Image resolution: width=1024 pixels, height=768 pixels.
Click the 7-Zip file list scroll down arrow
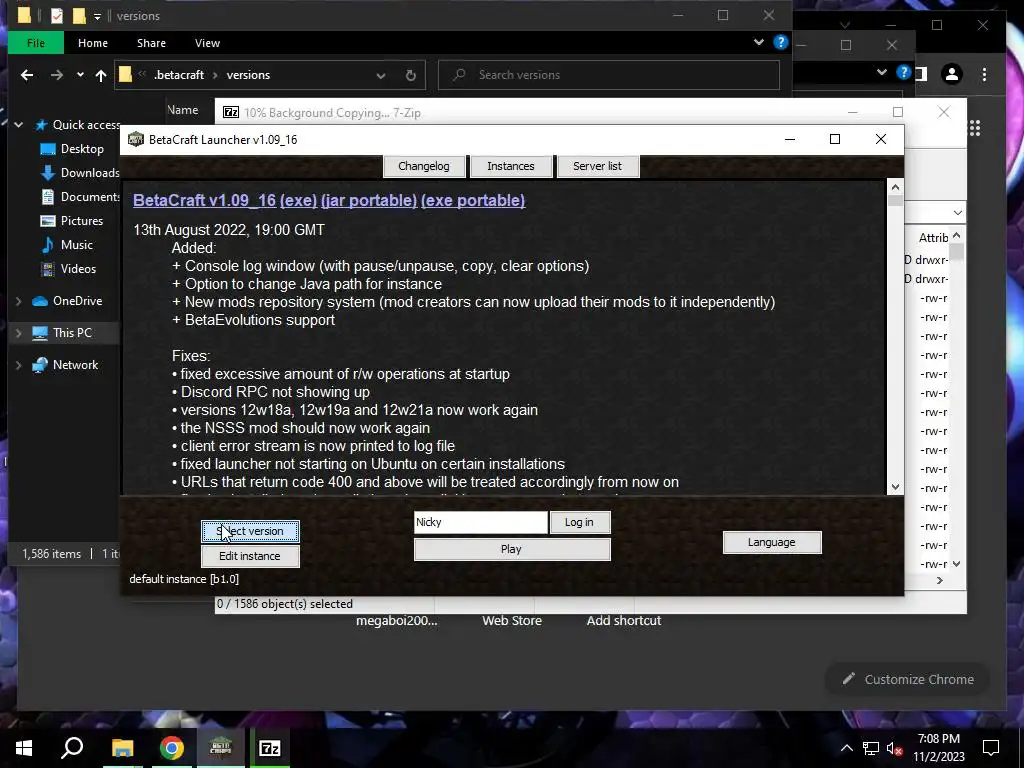pos(957,564)
